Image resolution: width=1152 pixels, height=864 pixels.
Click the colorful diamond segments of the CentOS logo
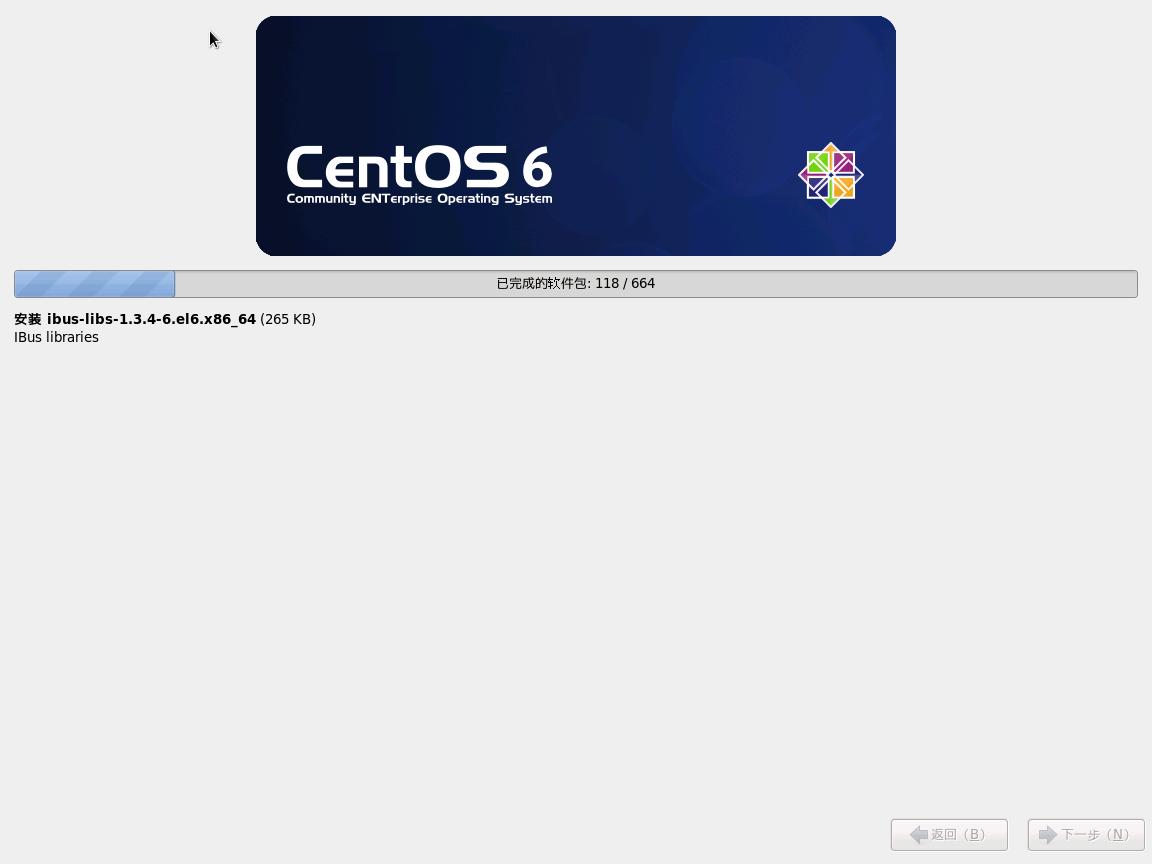pos(830,175)
